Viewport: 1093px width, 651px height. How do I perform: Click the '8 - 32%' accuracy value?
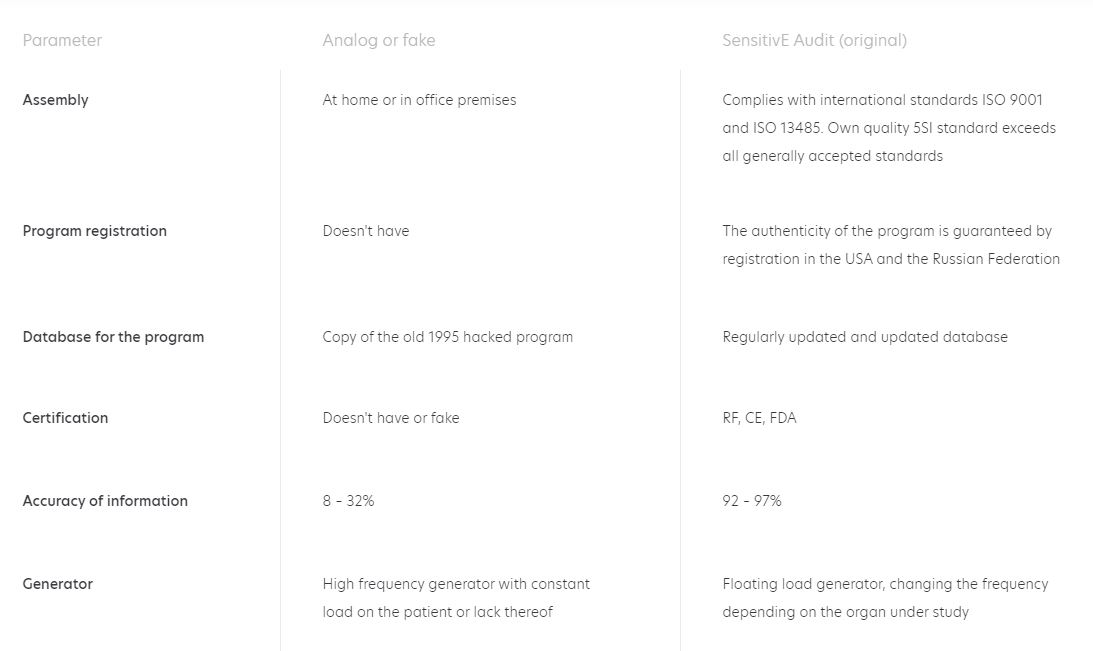coord(348,501)
